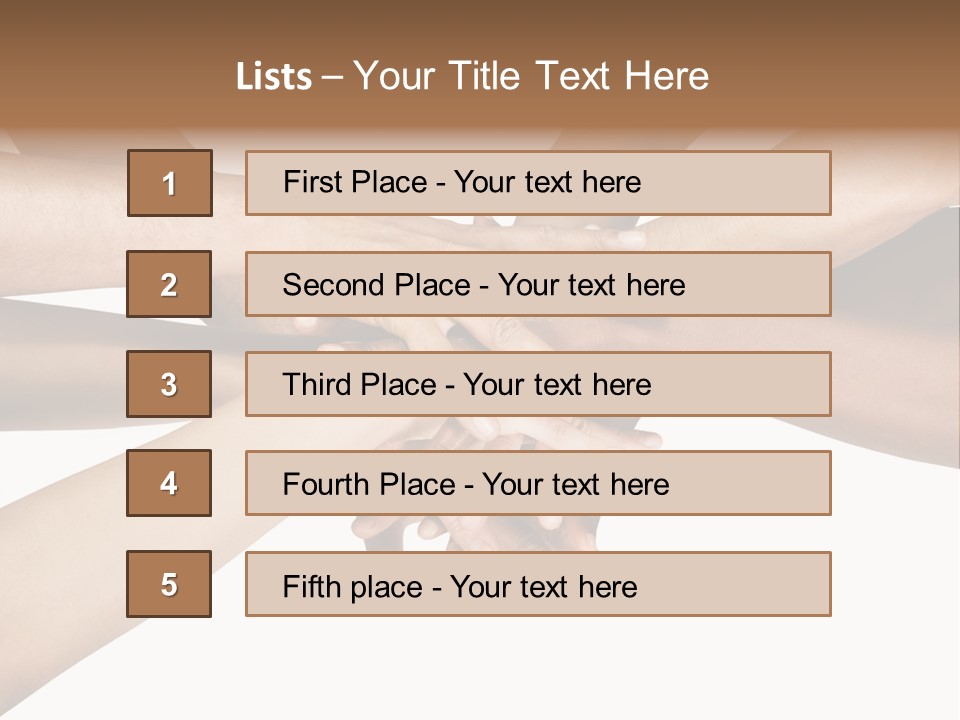Click the brown box labeled 2
This screenshot has height=720, width=960.
[169, 284]
